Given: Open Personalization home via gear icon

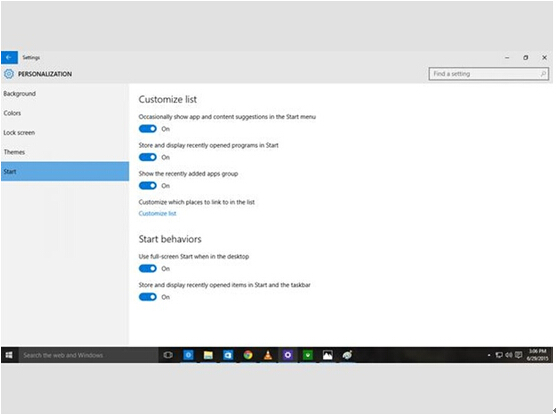Looking at the screenshot, I should click(9, 74).
